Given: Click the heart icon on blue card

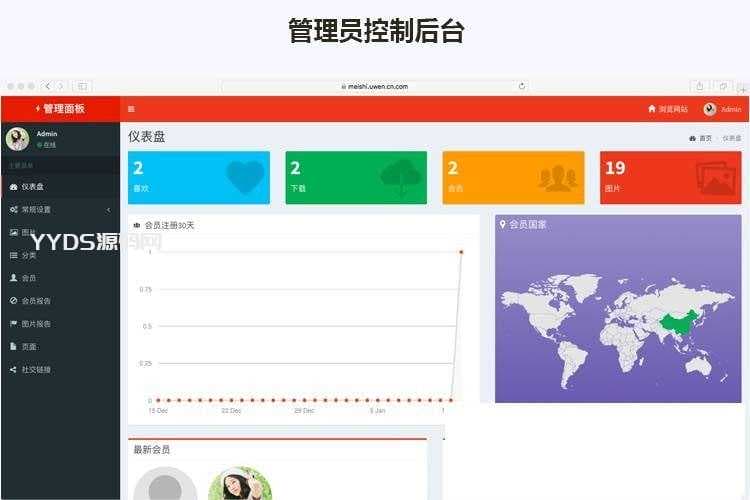Looking at the screenshot, I should pos(245,177).
